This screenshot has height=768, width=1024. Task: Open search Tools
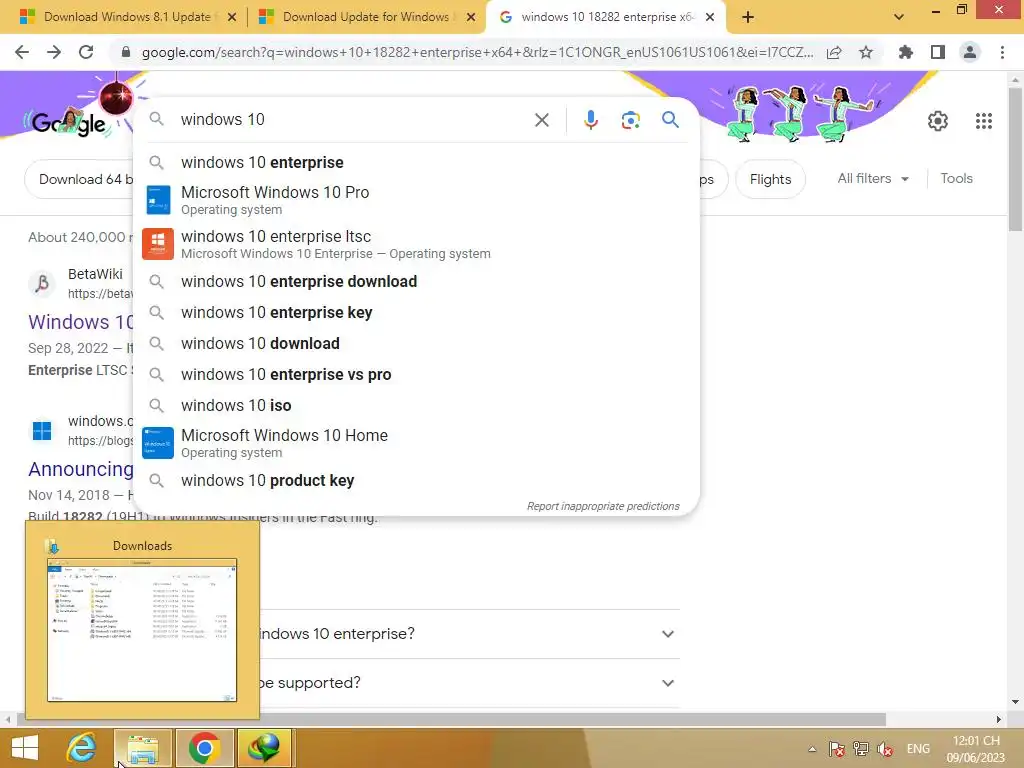(956, 178)
